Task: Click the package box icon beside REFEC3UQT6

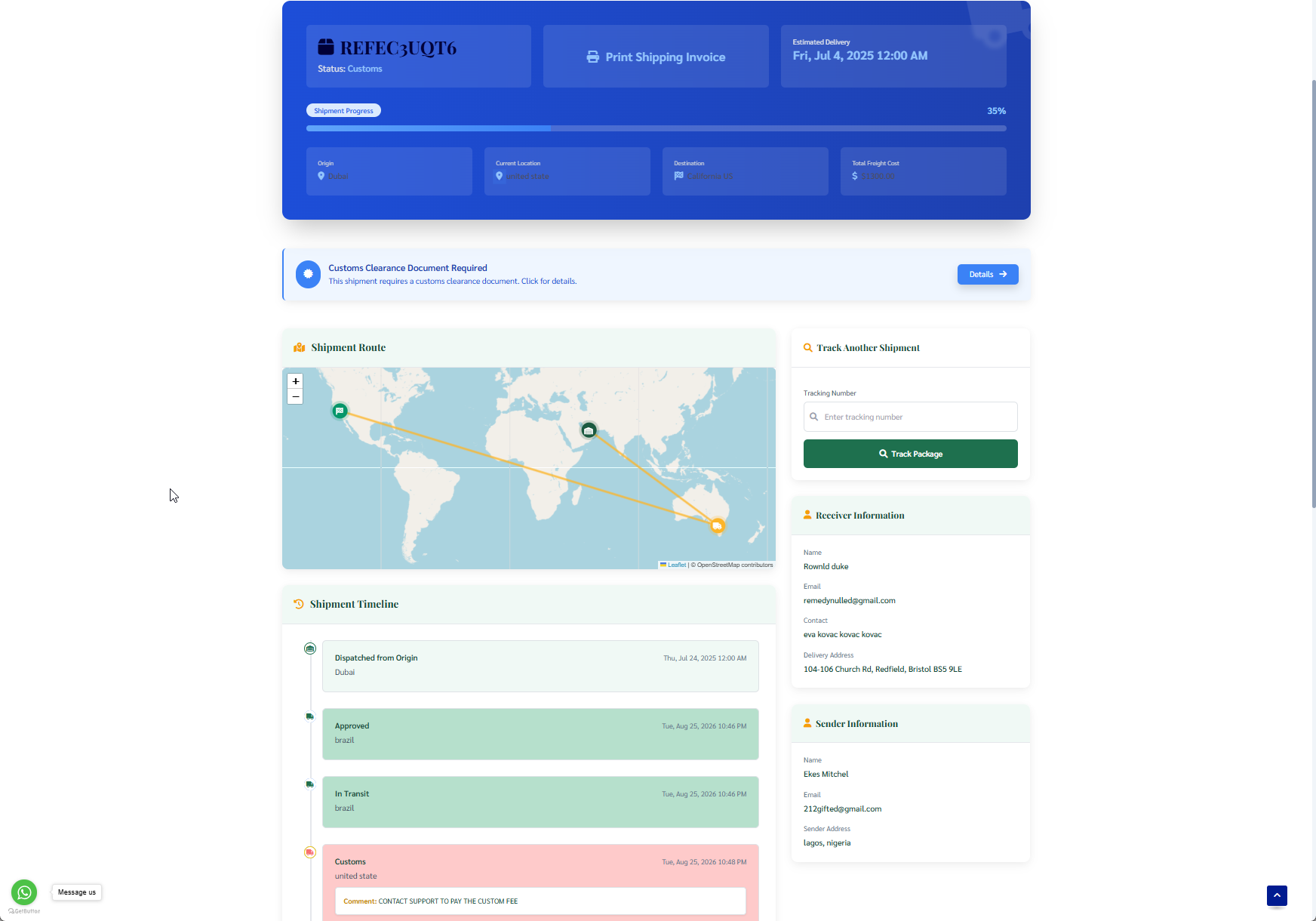Action: (x=326, y=47)
